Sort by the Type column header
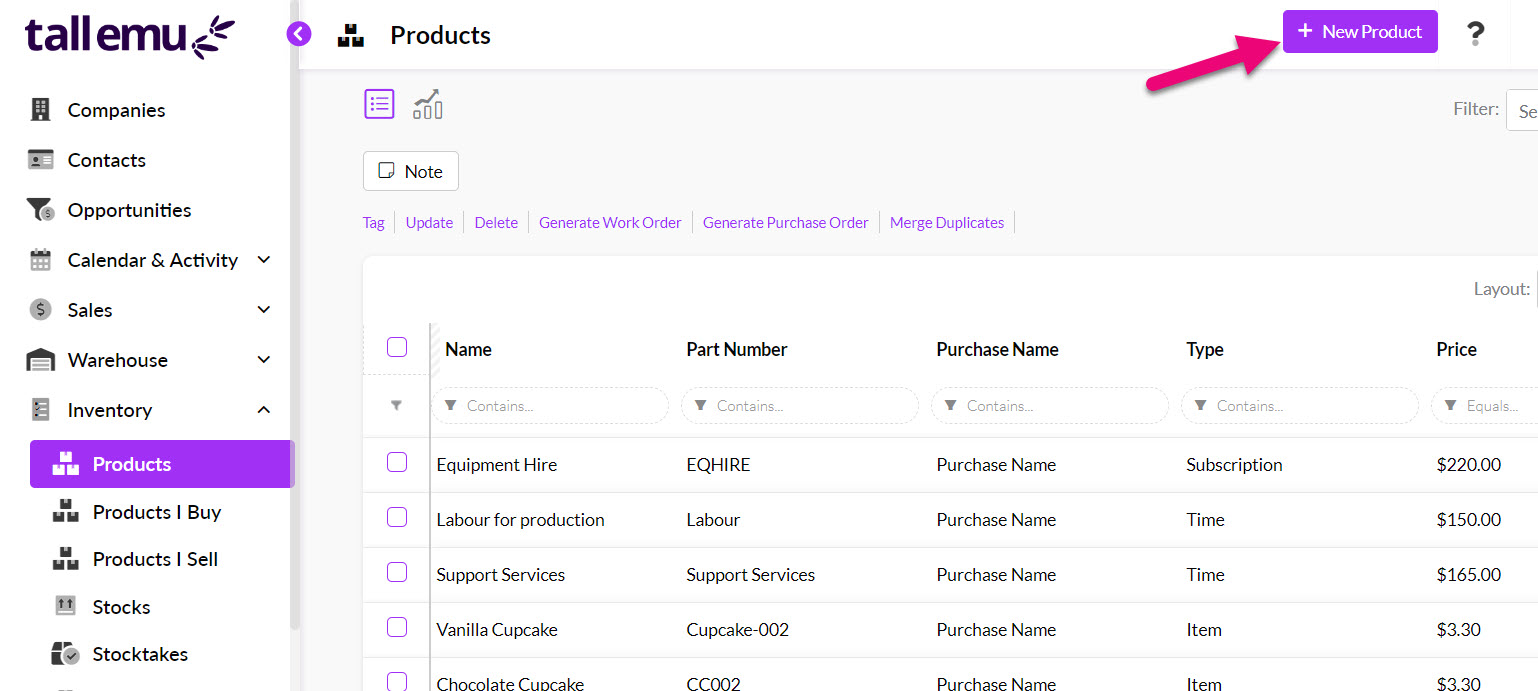The width and height of the screenshot is (1538, 691). coord(1205,349)
